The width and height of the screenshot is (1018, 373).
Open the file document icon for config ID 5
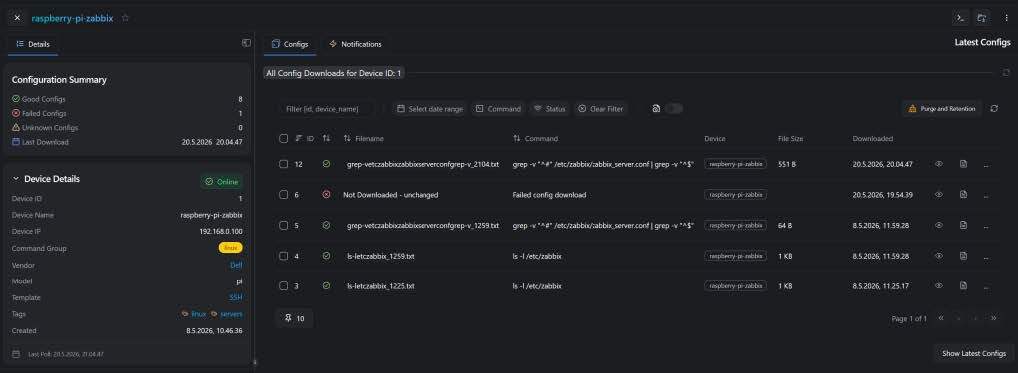click(963, 225)
